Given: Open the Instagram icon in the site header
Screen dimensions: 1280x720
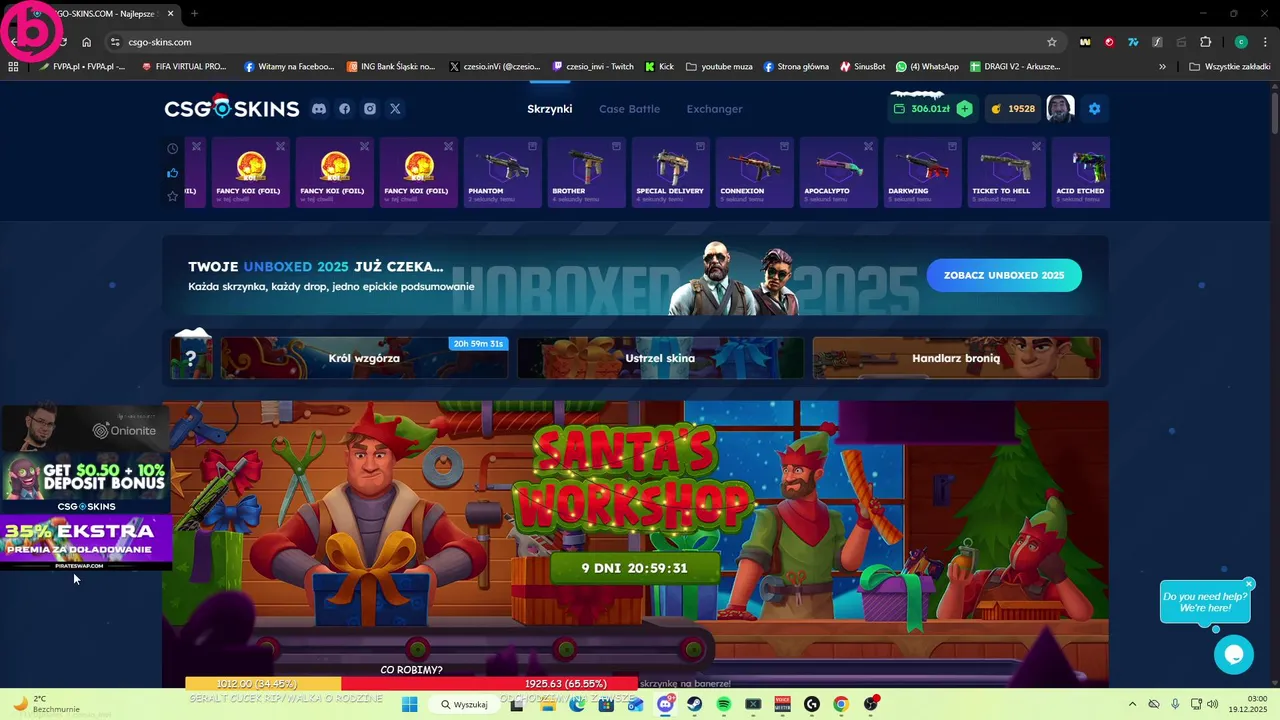Looking at the screenshot, I should (x=370, y=109).
